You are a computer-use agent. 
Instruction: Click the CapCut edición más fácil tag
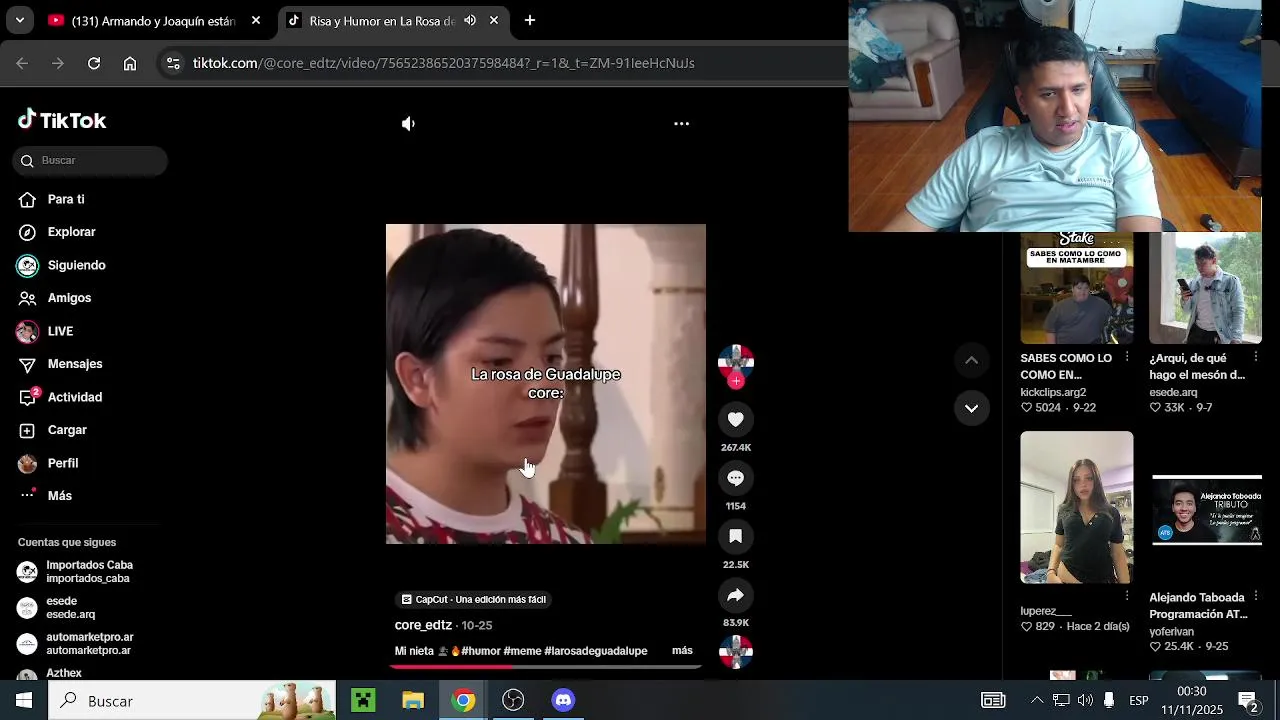(473, 599)
